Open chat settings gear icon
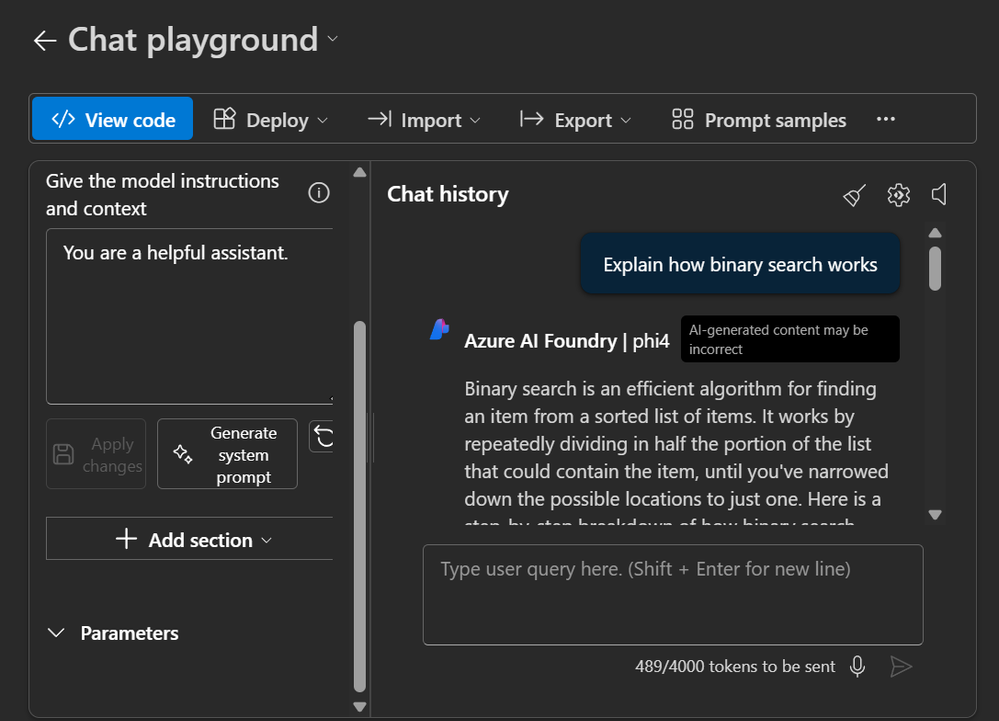This screenshot has width=999, height=721. (x=898, y=195)
